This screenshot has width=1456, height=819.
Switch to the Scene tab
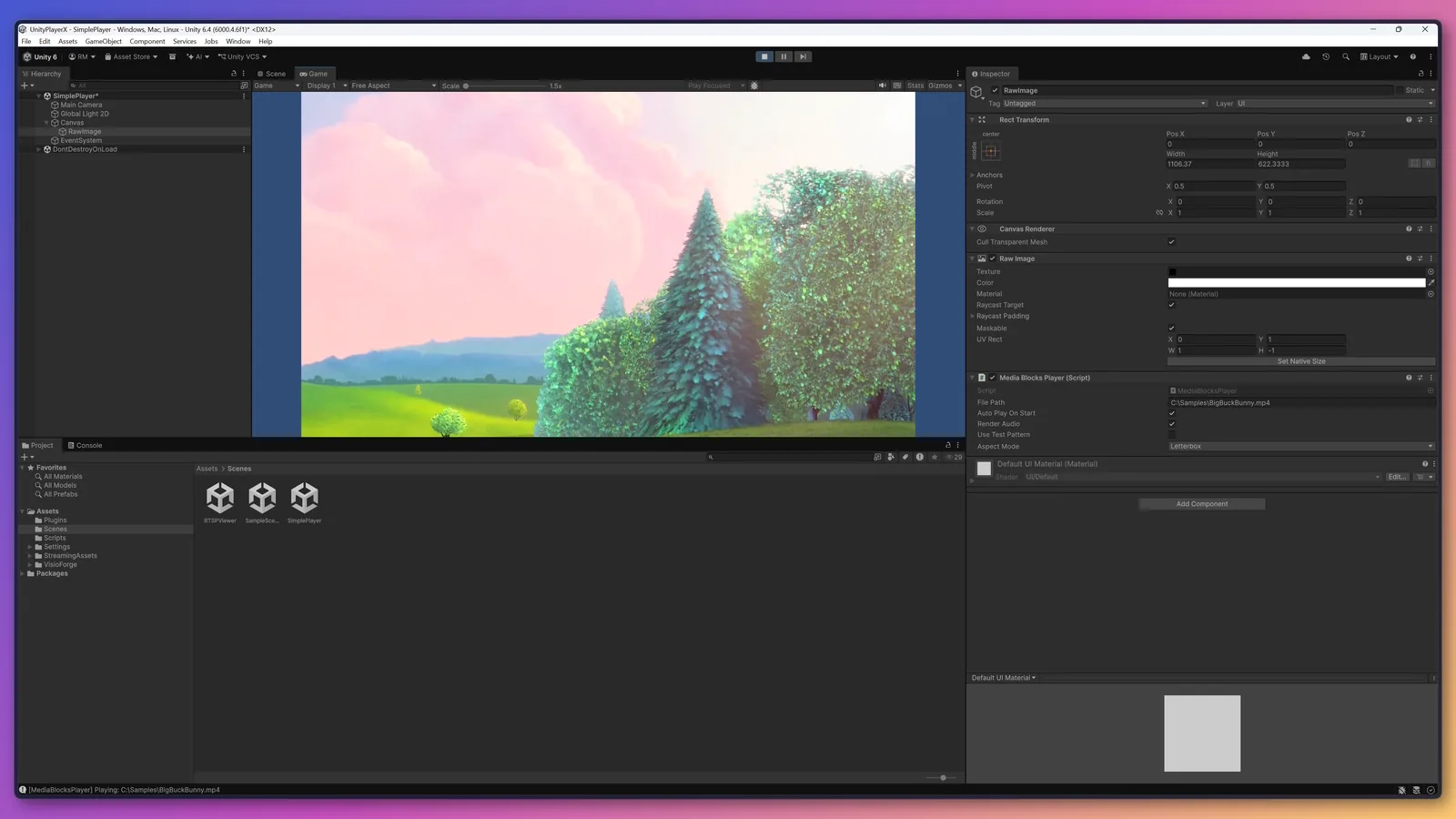271,74
